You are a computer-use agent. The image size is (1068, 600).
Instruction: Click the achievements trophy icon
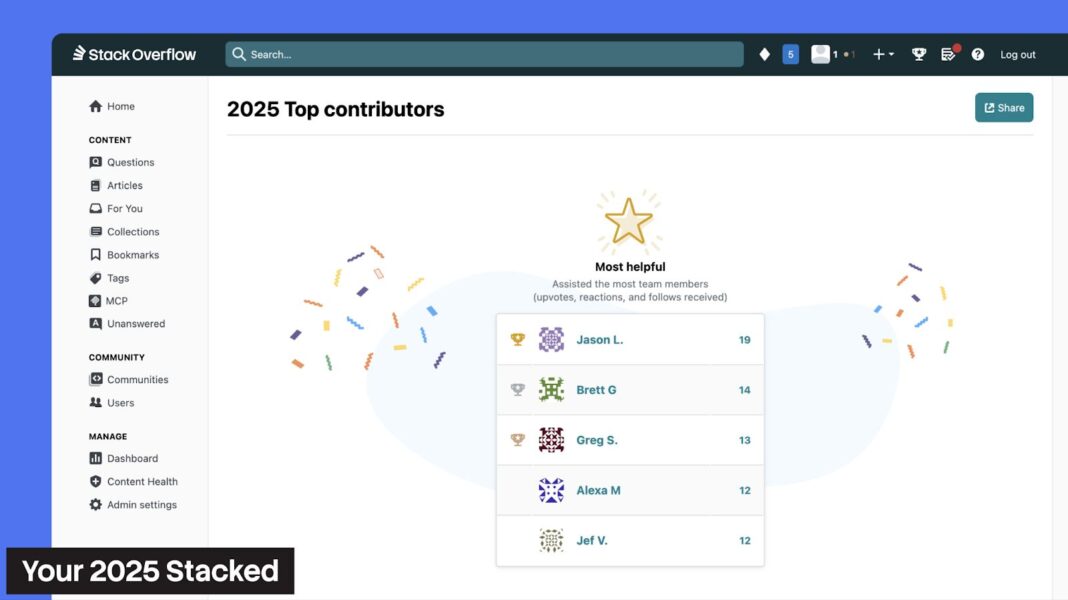(918, 54)
